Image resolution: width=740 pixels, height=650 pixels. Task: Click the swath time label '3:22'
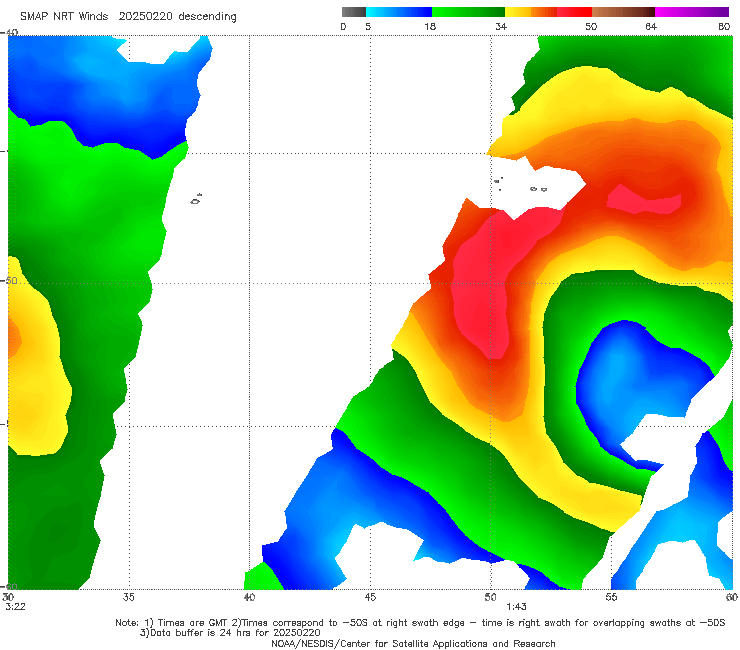16,607
